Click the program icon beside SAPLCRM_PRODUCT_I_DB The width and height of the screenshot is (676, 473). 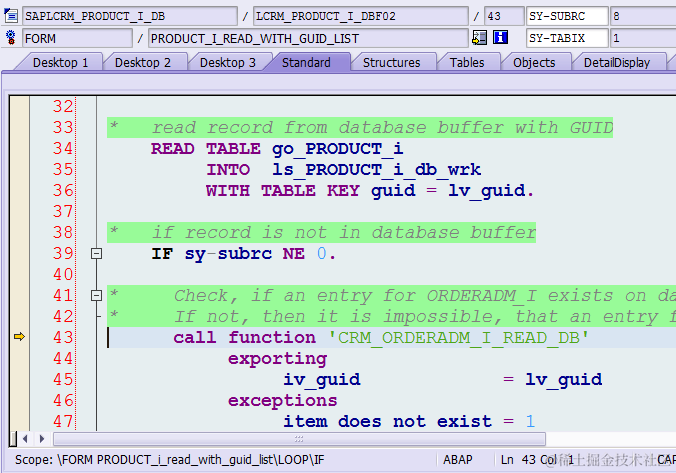coord(10,16)
